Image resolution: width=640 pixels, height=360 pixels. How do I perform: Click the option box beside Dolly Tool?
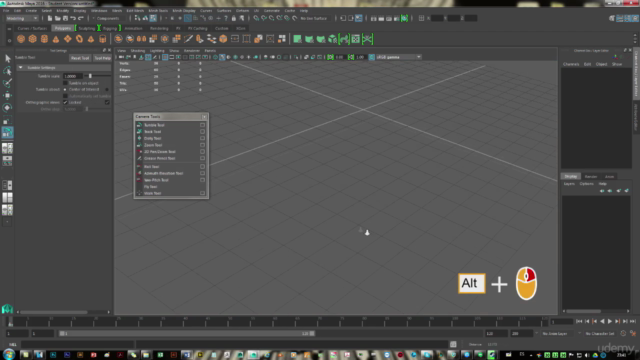[x=202, y=138]
